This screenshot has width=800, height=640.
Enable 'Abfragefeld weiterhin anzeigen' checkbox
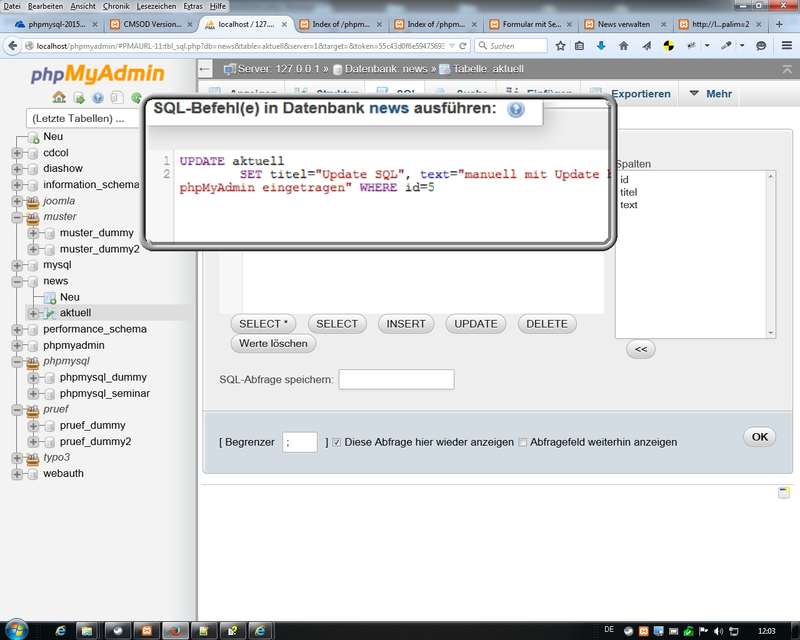pos(523,442)
